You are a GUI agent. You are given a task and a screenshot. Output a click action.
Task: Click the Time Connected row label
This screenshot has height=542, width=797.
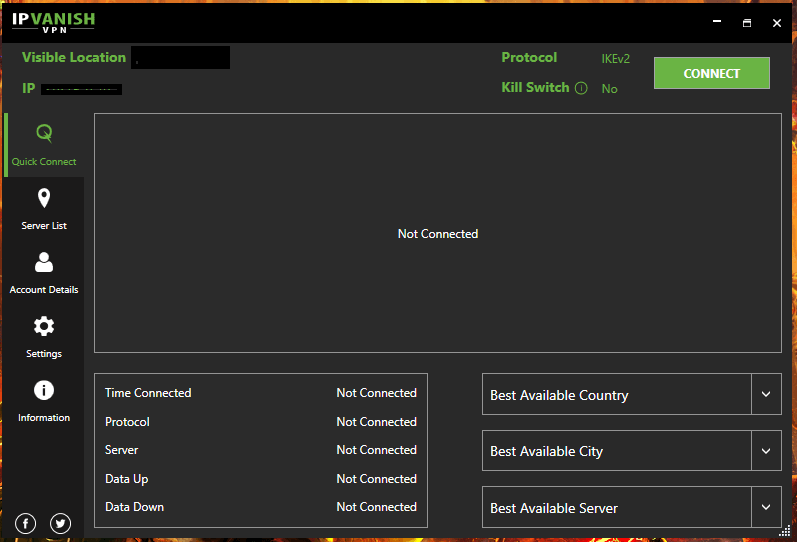pyautogui.click(x=148, y=393)
